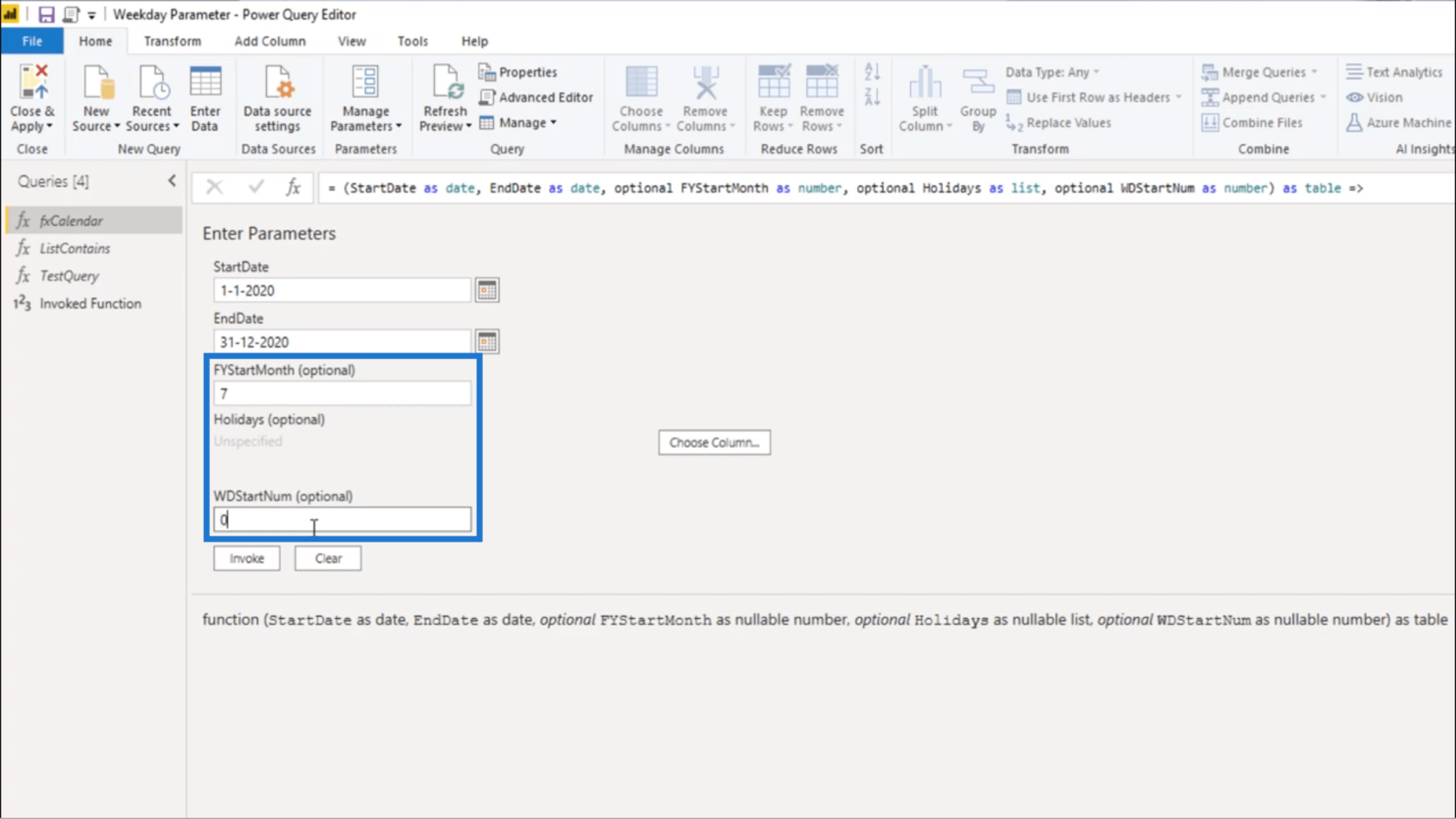
Task: Click the Refresh Preview icon
Action: (445, 82)
